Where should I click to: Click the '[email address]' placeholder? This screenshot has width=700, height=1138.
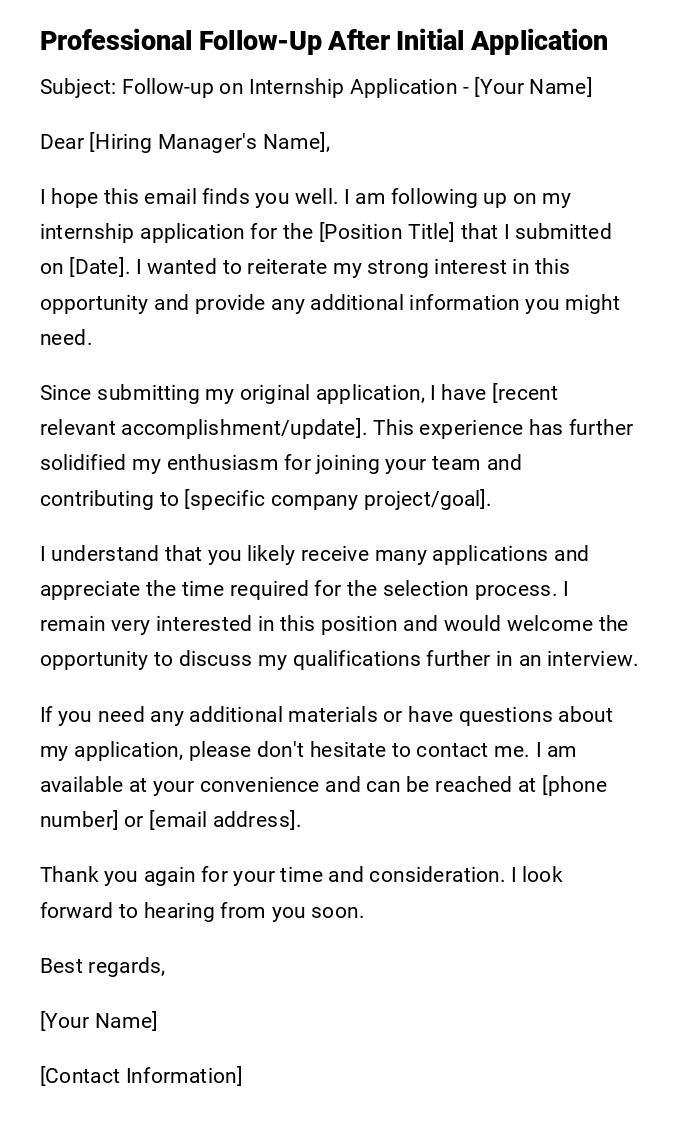tap(224, 820)
